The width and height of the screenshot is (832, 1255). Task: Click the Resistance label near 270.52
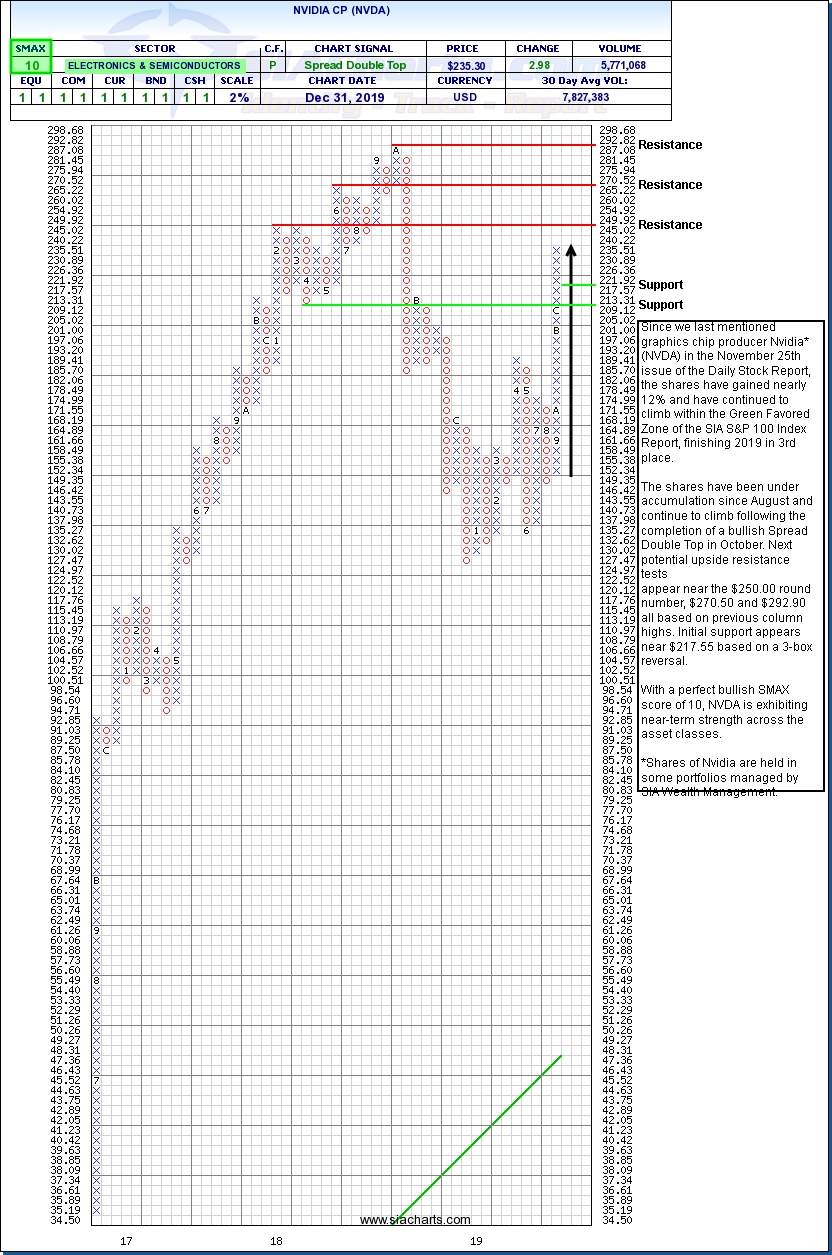tap(670, 185)
